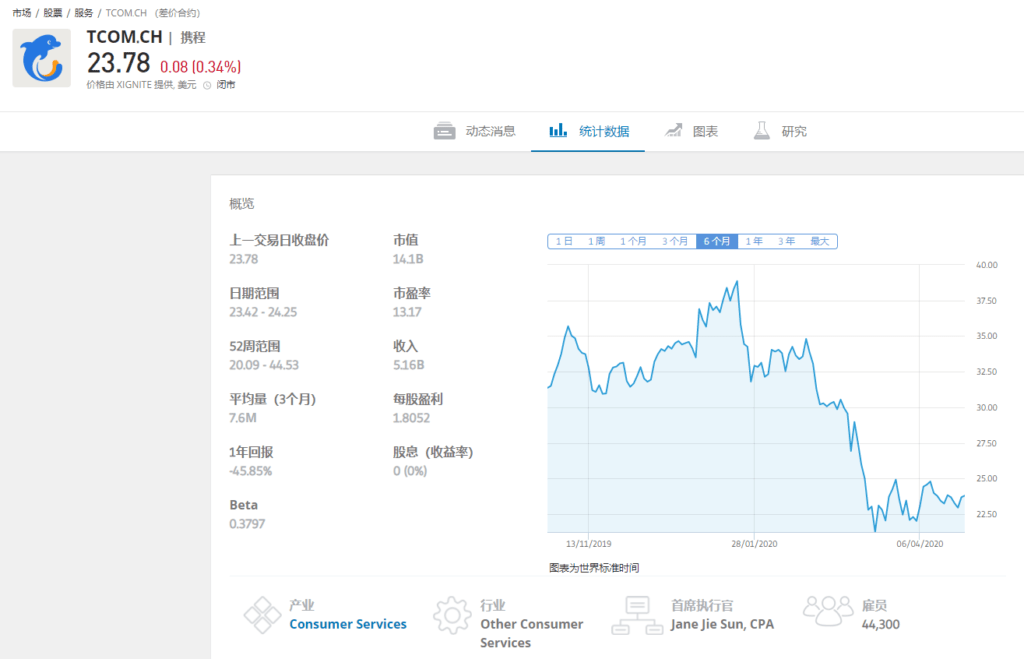Open the 研究 tab
This screenshot has width=1024, height=659.
tap(780, 131)
